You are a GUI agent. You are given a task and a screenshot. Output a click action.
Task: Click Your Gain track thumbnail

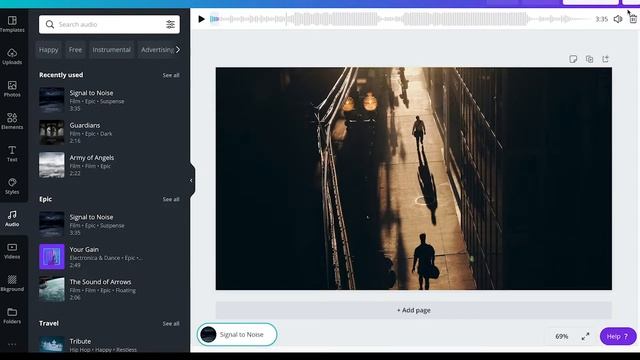click(52, 257)
